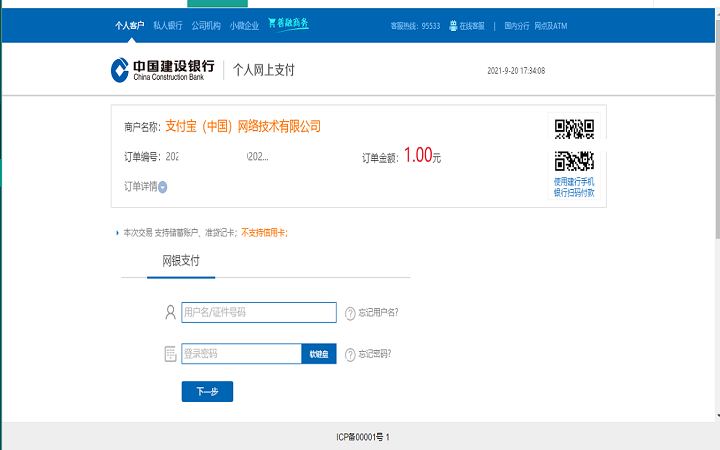Click the date stamp 2021-9-20 17:34:08
This screenshot has height=450, width=720.
516,71
